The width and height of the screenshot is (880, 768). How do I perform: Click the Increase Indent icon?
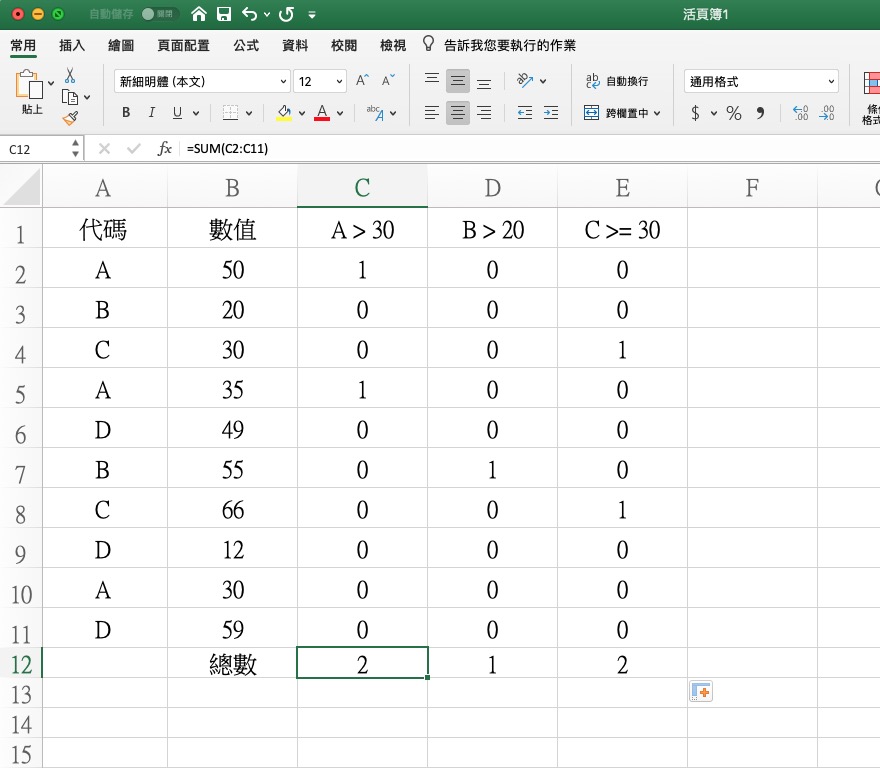pyautogui.click(x=550, y=113)
